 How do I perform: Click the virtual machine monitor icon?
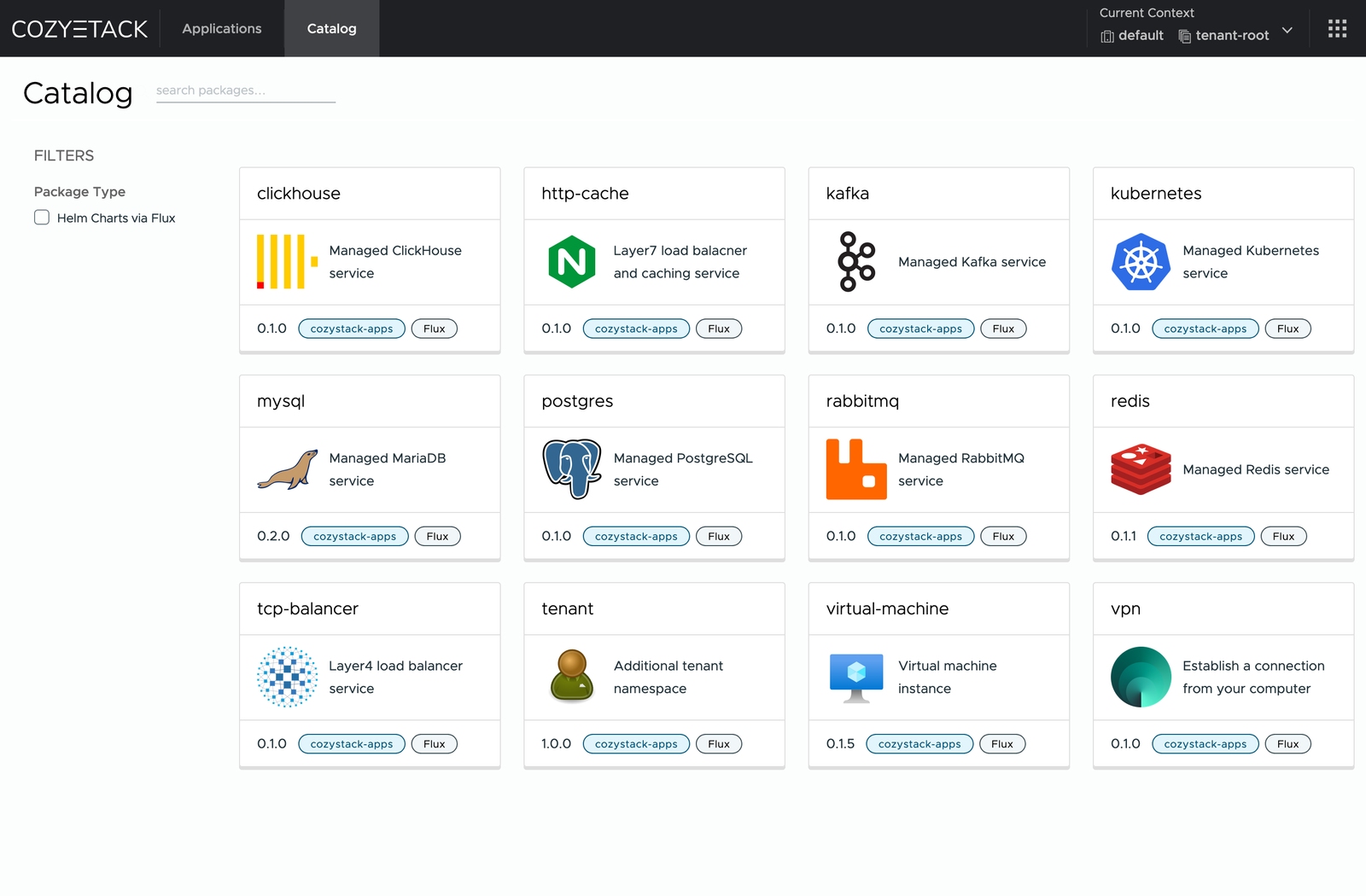pos(856,677)
